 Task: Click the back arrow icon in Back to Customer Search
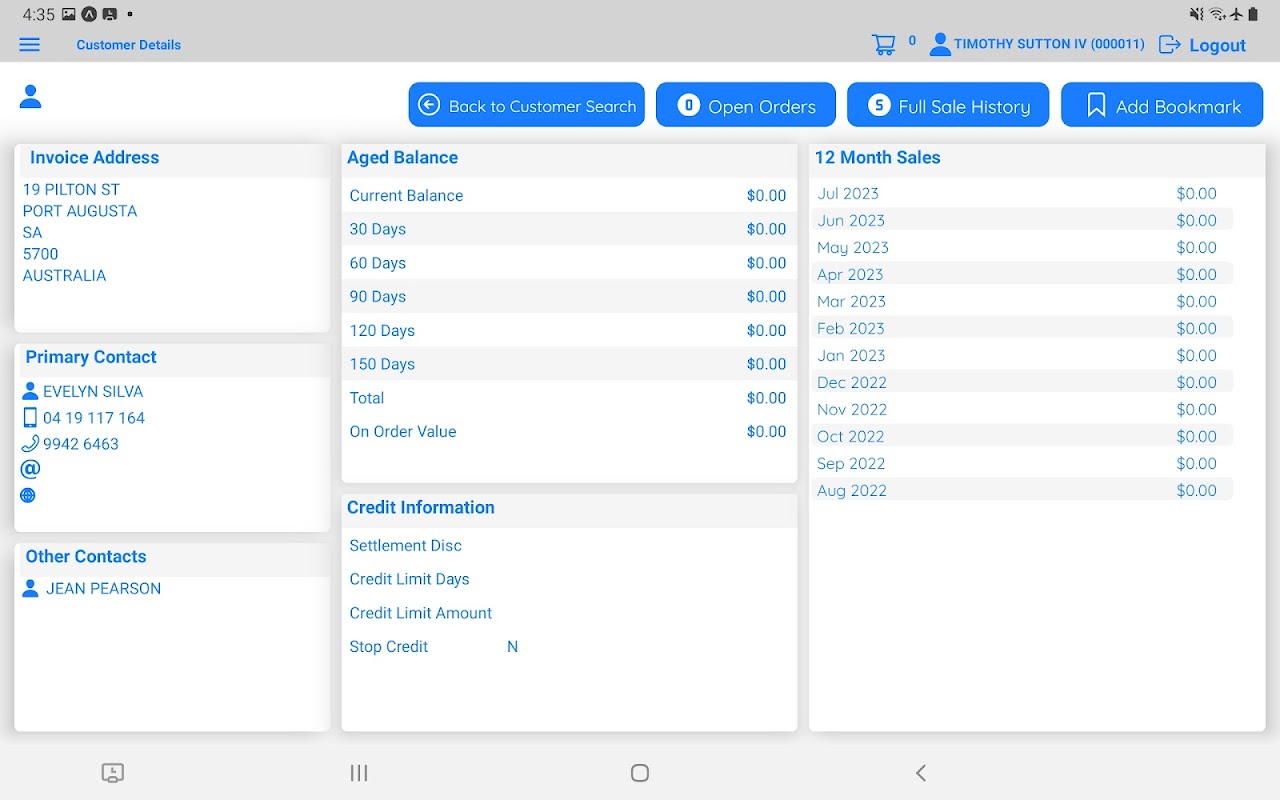pos(429,105)
